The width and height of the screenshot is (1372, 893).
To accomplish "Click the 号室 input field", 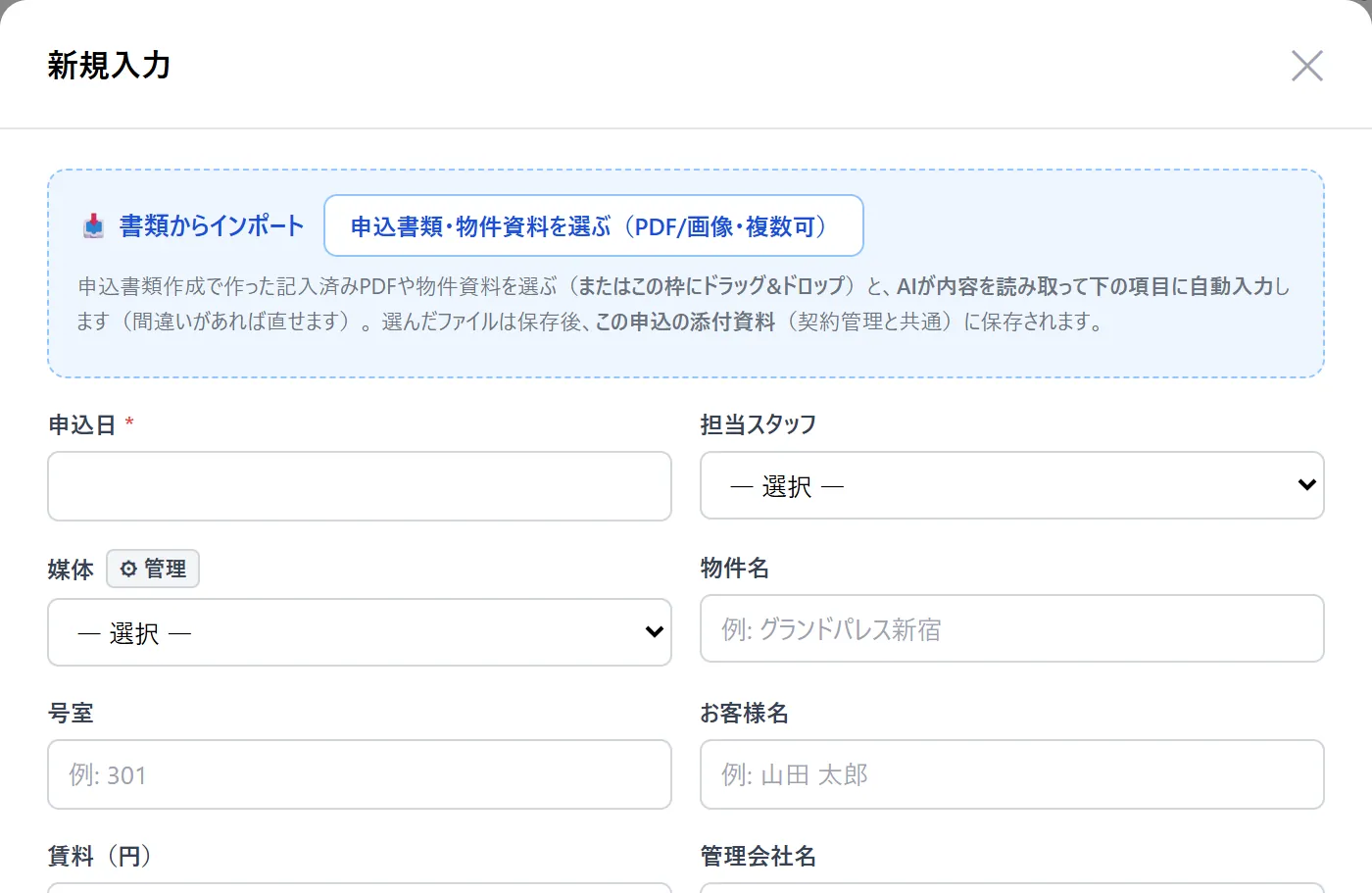I will click(x=360, y=774).
